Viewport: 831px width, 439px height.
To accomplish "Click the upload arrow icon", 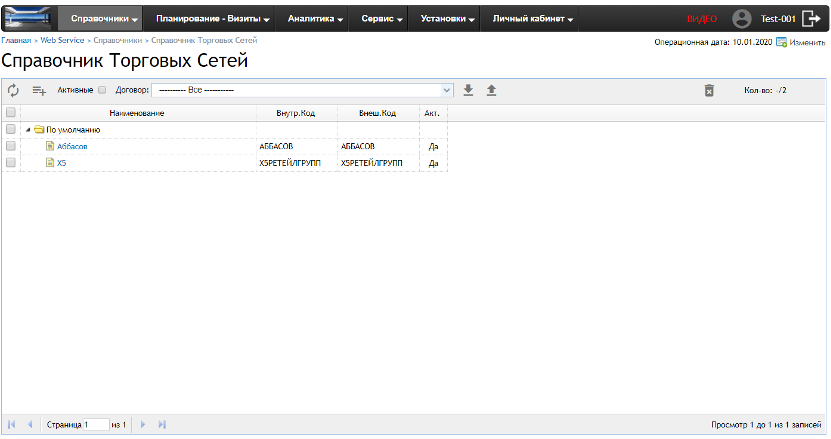I will pyautogui.click(x=491, y=90).
